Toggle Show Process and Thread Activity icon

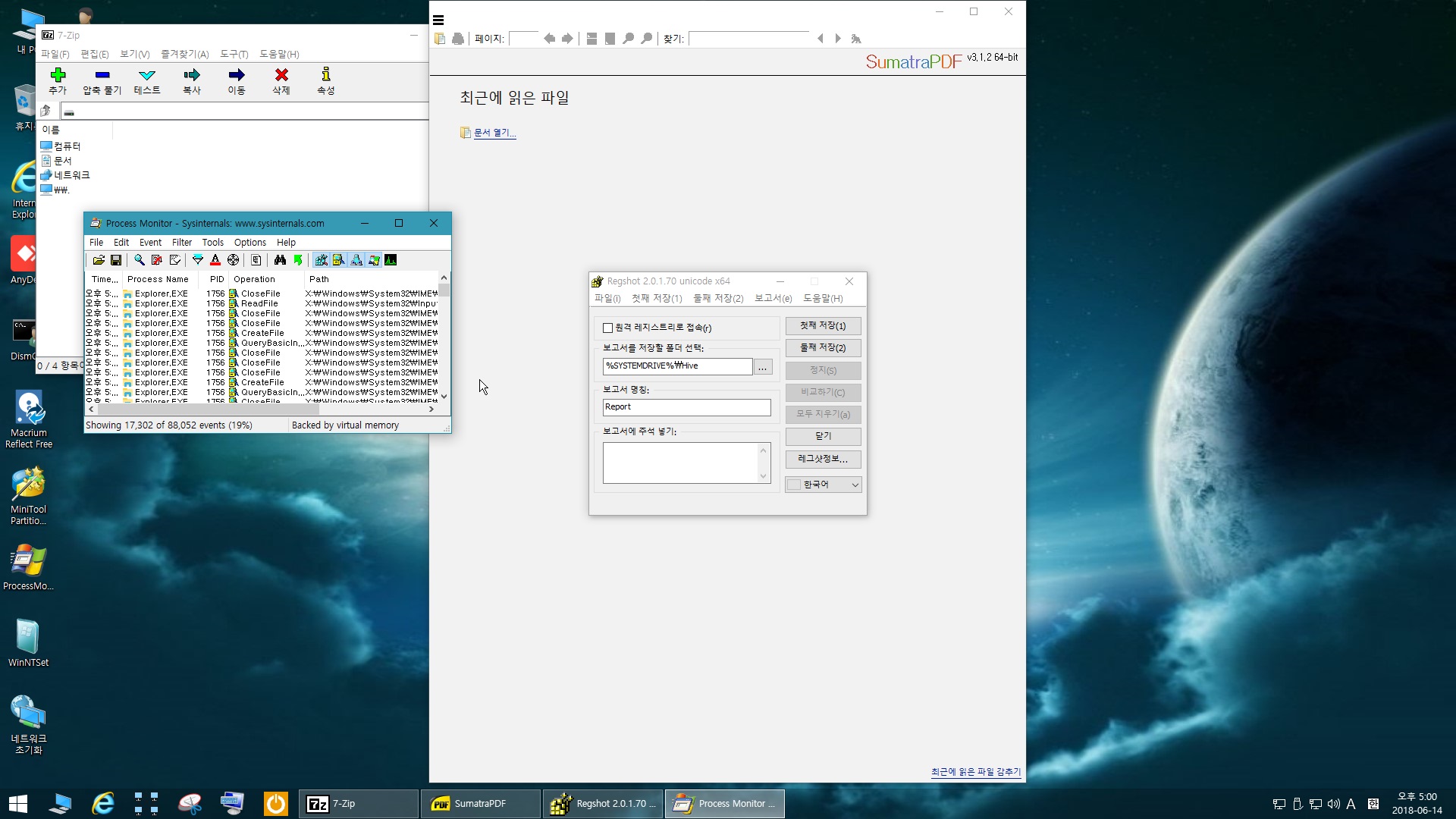click(374, 260)
